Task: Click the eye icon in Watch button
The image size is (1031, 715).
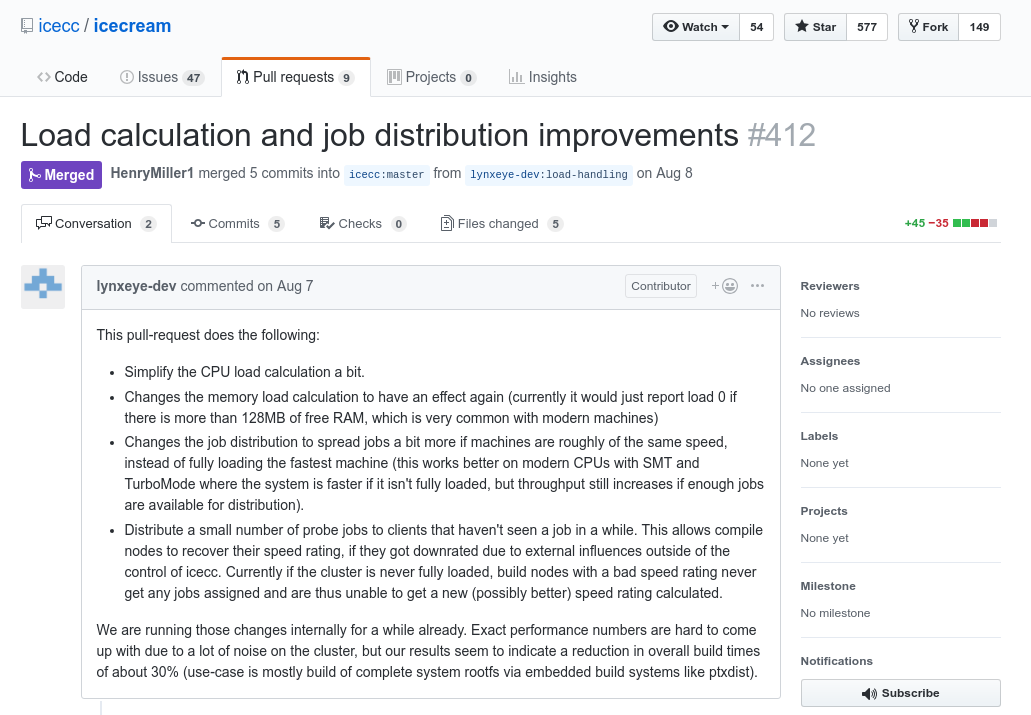Action: (x=671, y=26)
